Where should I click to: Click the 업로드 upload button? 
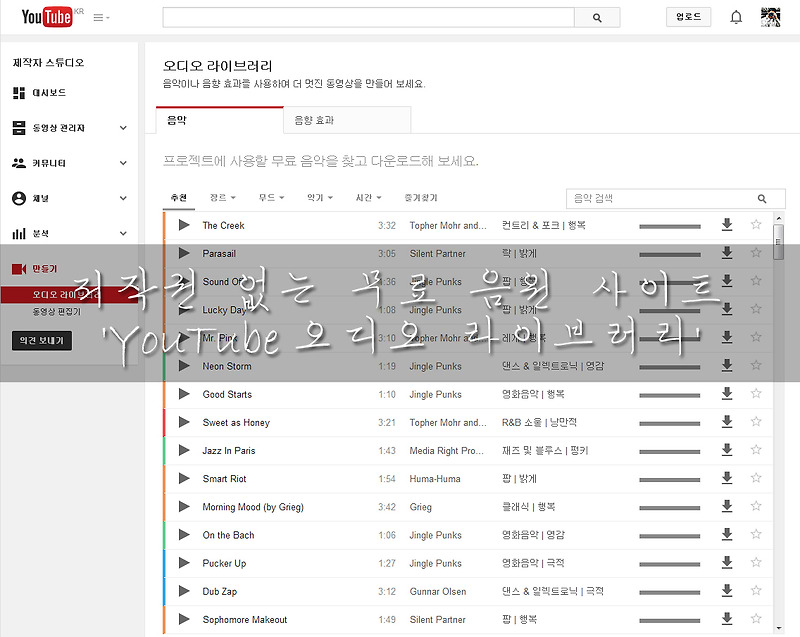click(688, 17)
